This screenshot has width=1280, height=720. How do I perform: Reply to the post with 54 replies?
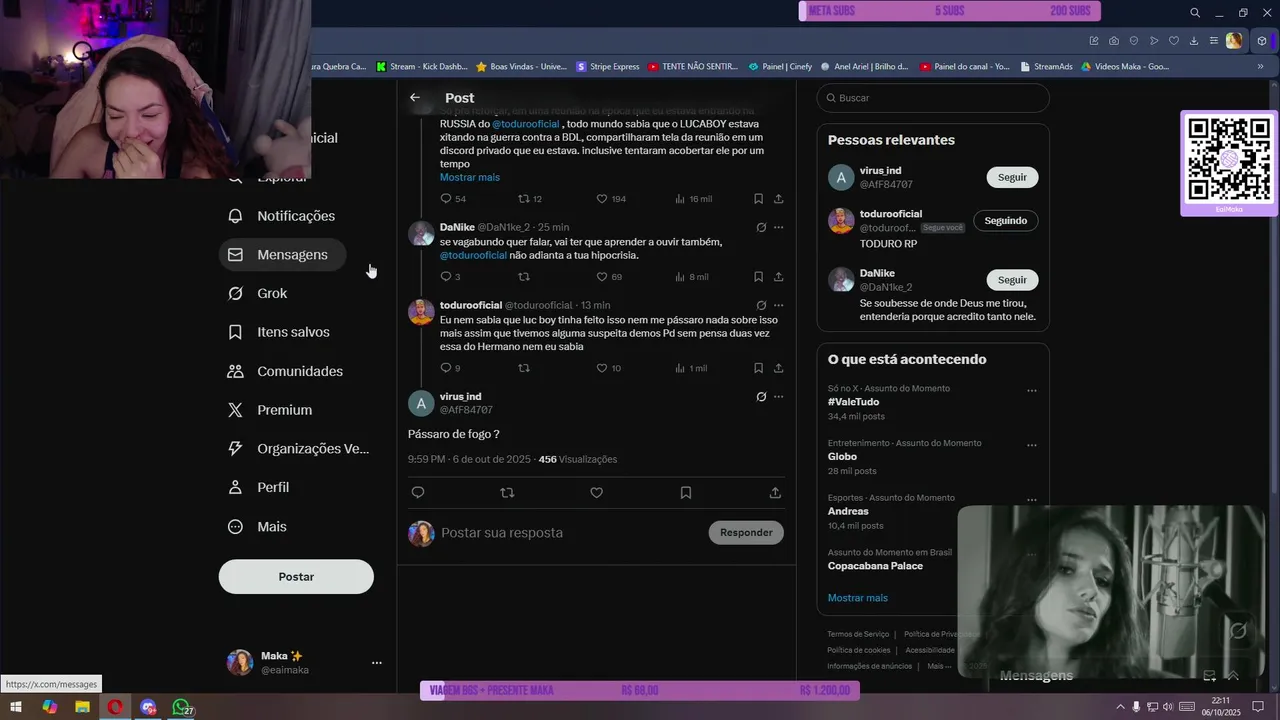pyautogui.click(x=453, y=199)
